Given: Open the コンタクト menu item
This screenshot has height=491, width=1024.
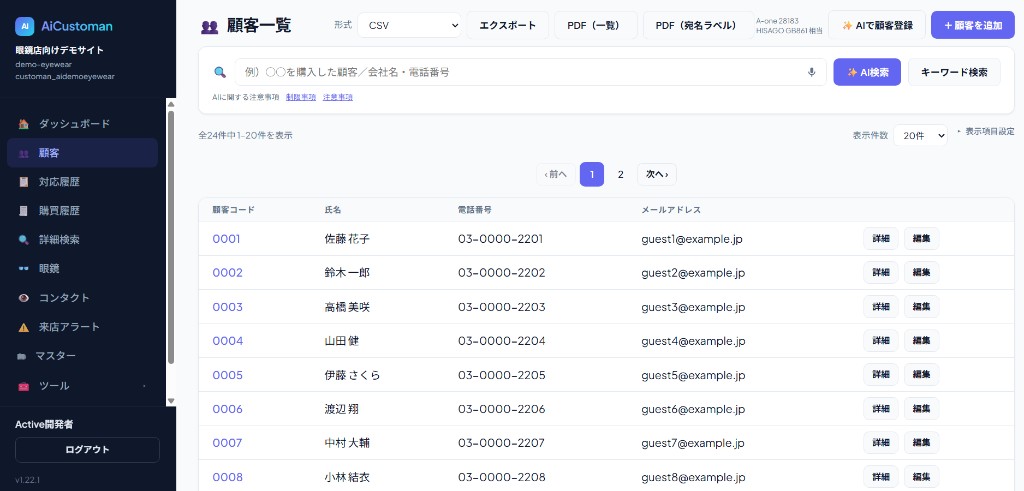Looking at the screenshot, I should [82, 298].
